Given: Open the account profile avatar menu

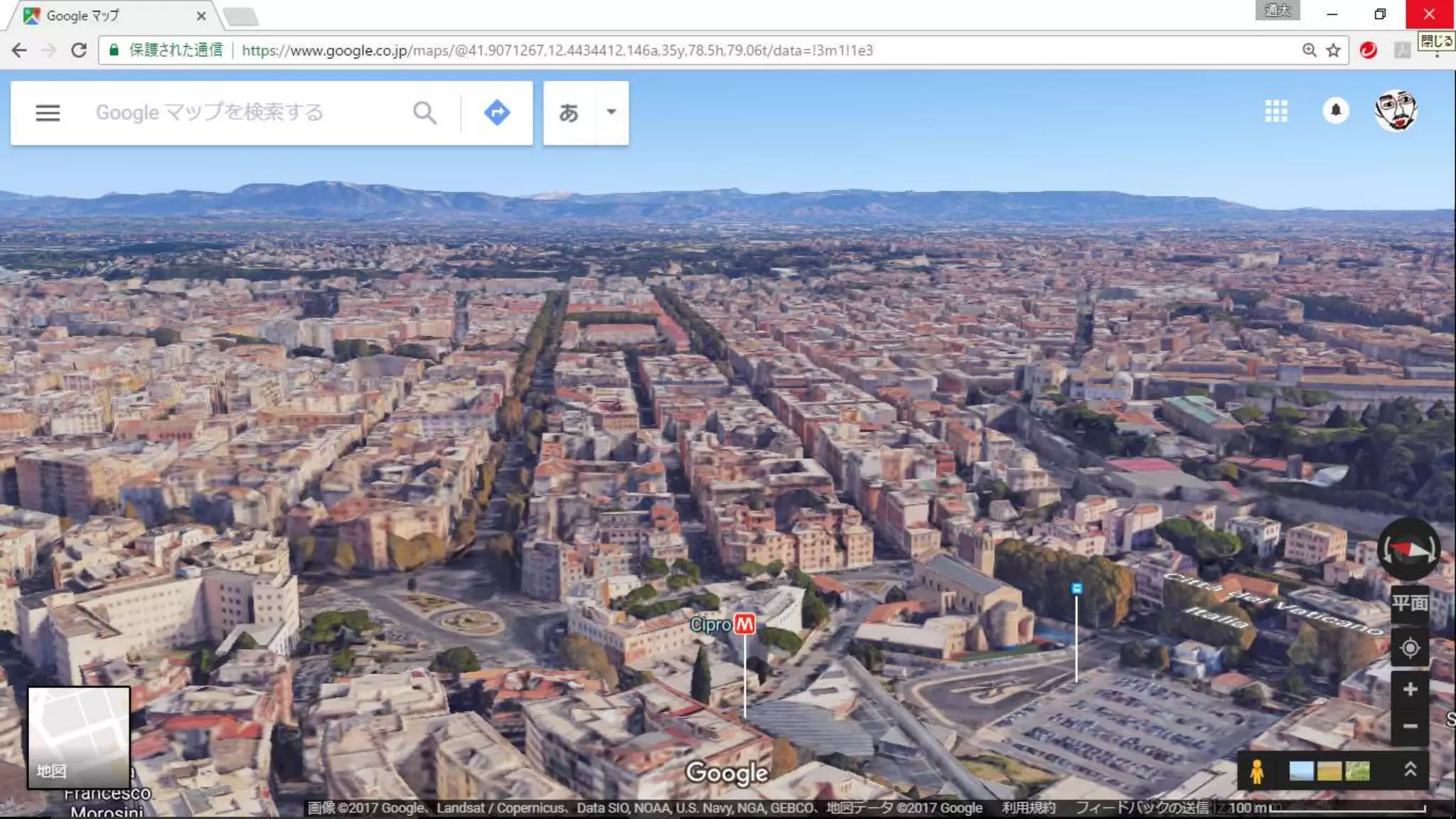Looking at the screenshot, I should point(1396,111).
